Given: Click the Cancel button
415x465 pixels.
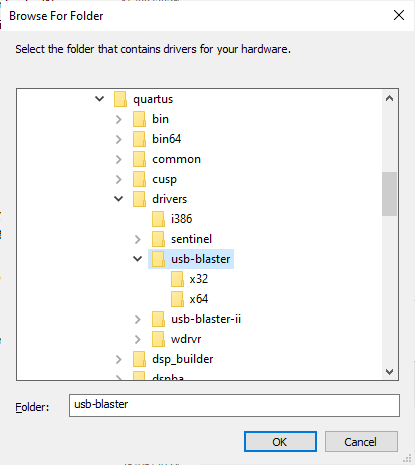Looking at the screenshot, I should [361, 442].
